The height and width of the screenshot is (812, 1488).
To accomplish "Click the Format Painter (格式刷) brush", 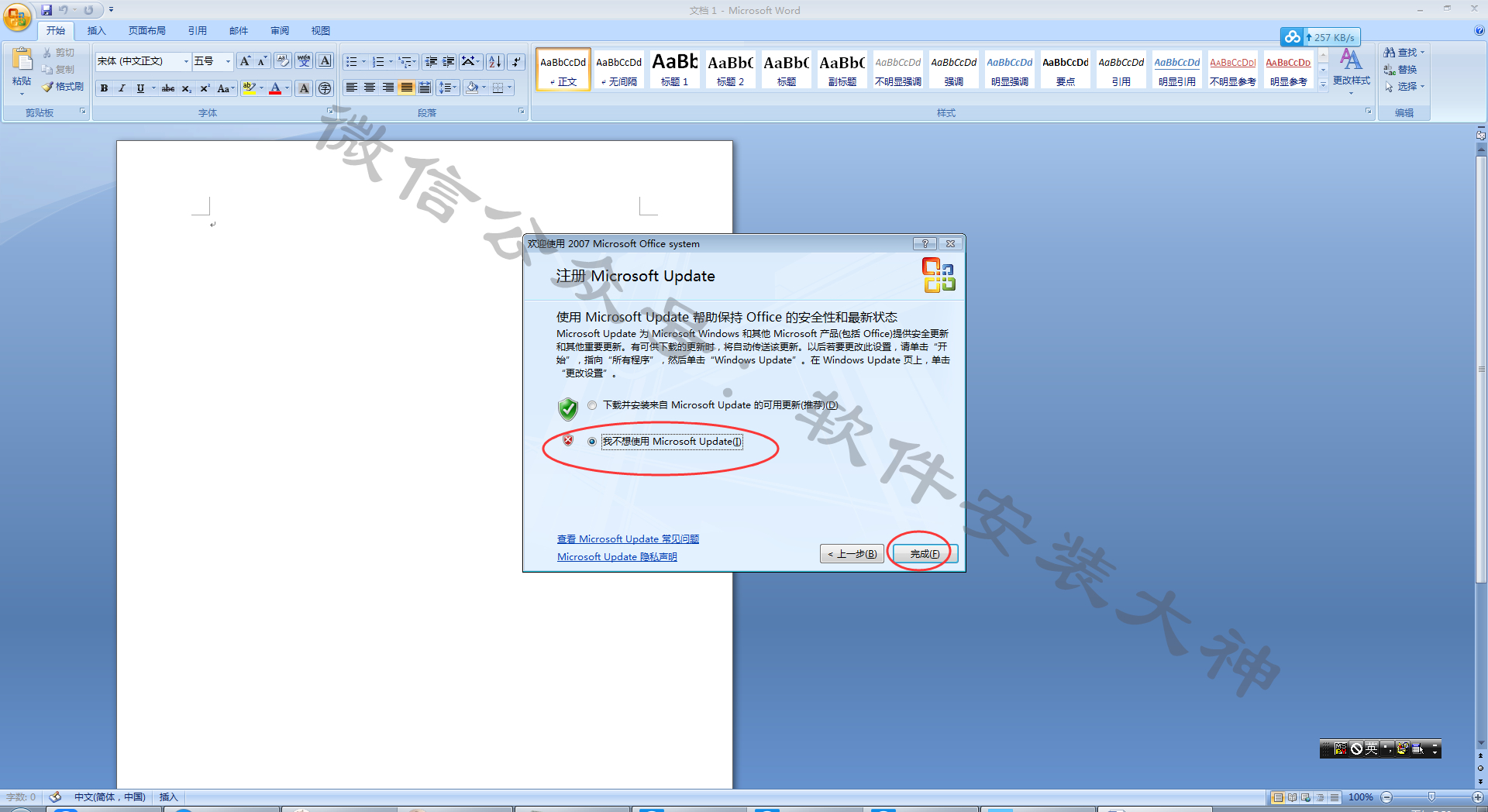I will (x=63, y=87).
